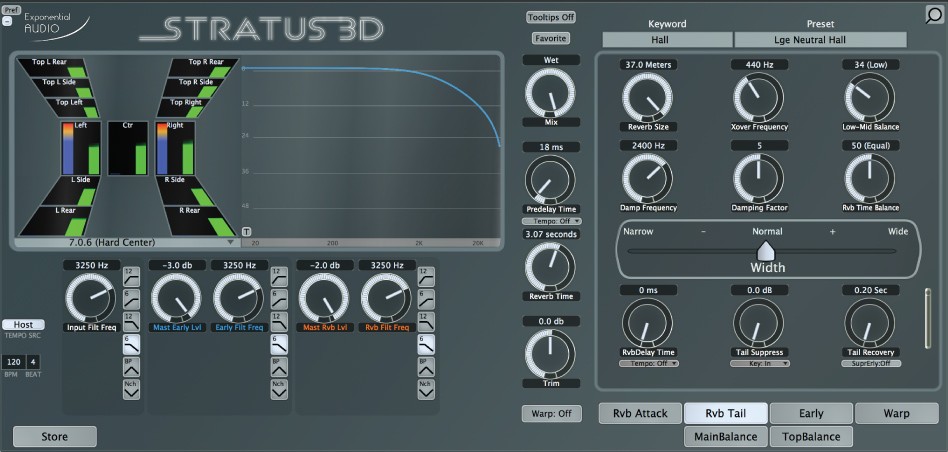Image resolution: width=948 pixels, height=452 pixels.
Task: Select 12 dB high-pass shape for Early Filt Freq
Action: tap(279, 277)
